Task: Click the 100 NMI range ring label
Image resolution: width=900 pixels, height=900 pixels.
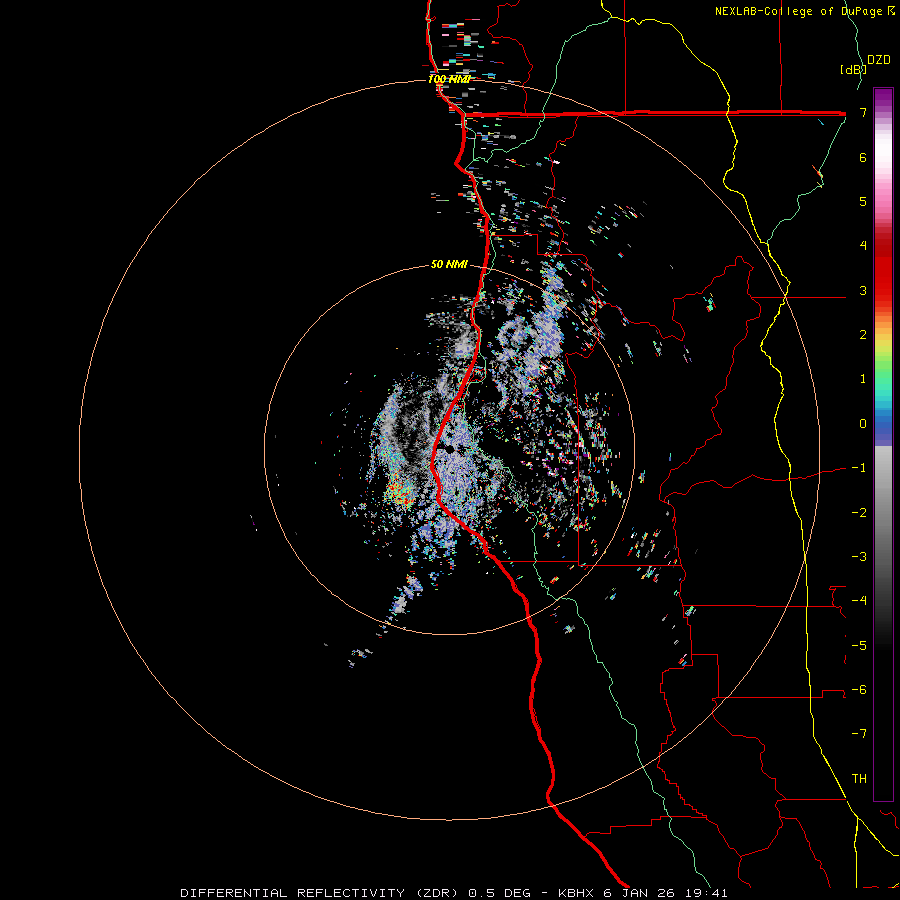Action: pyautogui.click(x=449, y=79)
